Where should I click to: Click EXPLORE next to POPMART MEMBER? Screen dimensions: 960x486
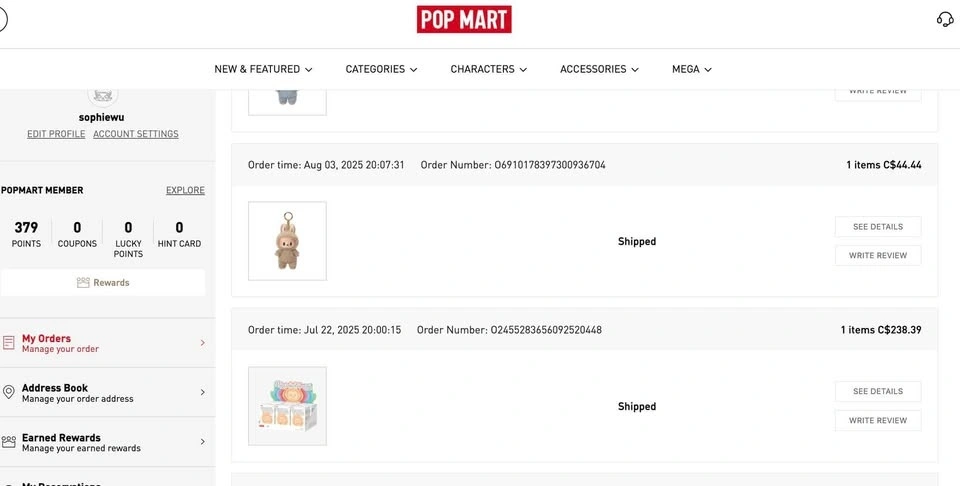pos(186,190)
